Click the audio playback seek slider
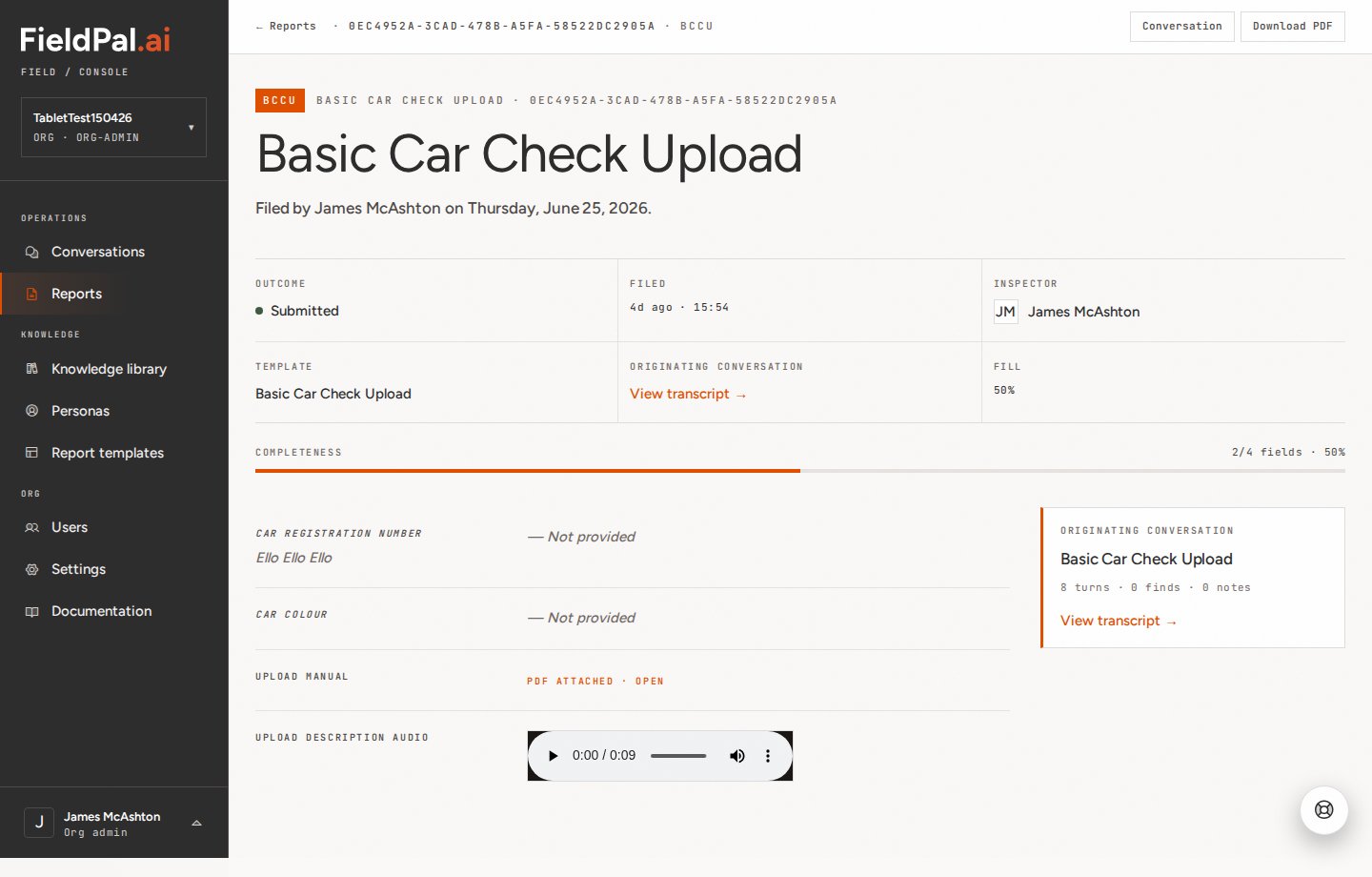1372x877 pixels. 678,756
